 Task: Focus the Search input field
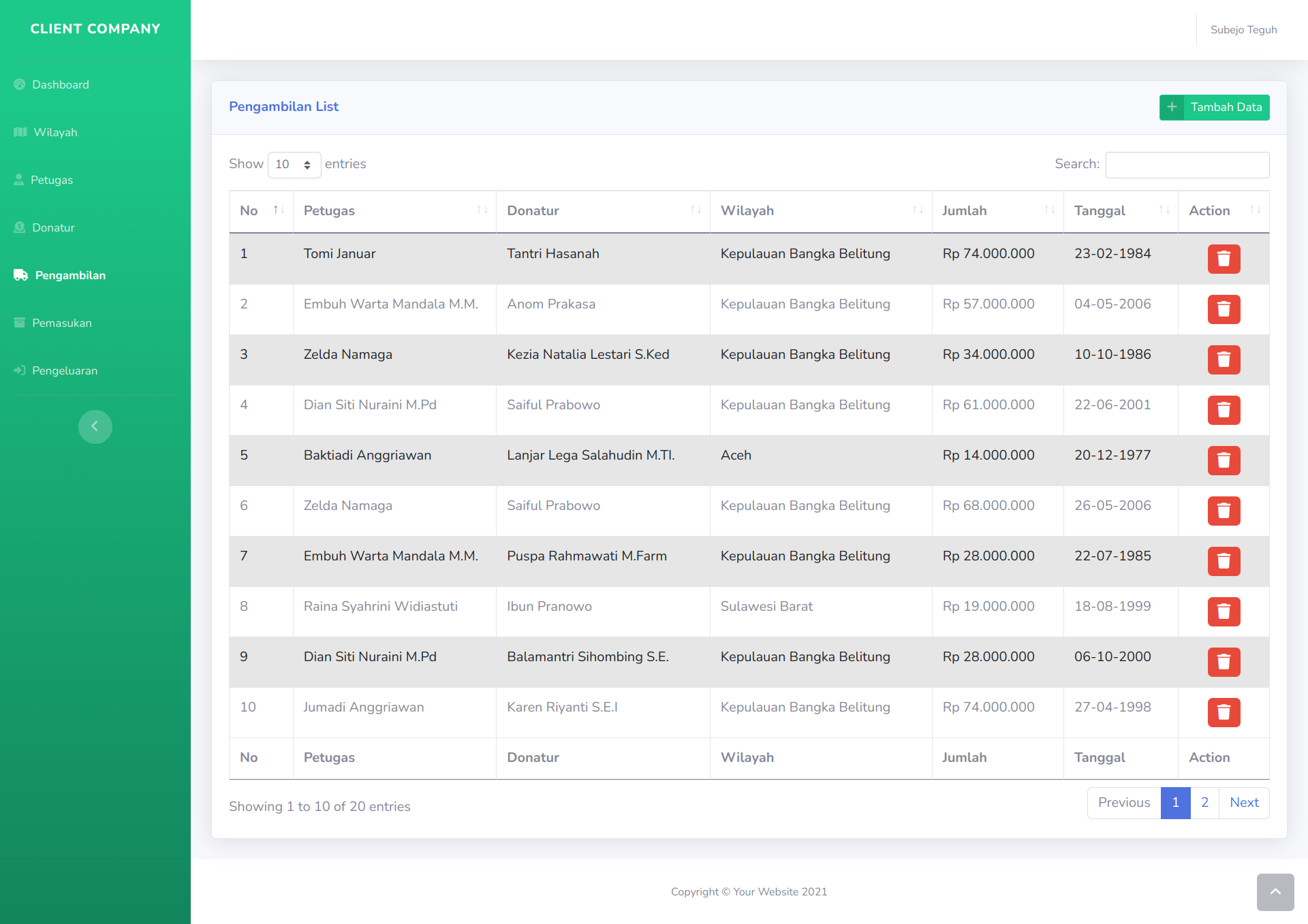1187,165
